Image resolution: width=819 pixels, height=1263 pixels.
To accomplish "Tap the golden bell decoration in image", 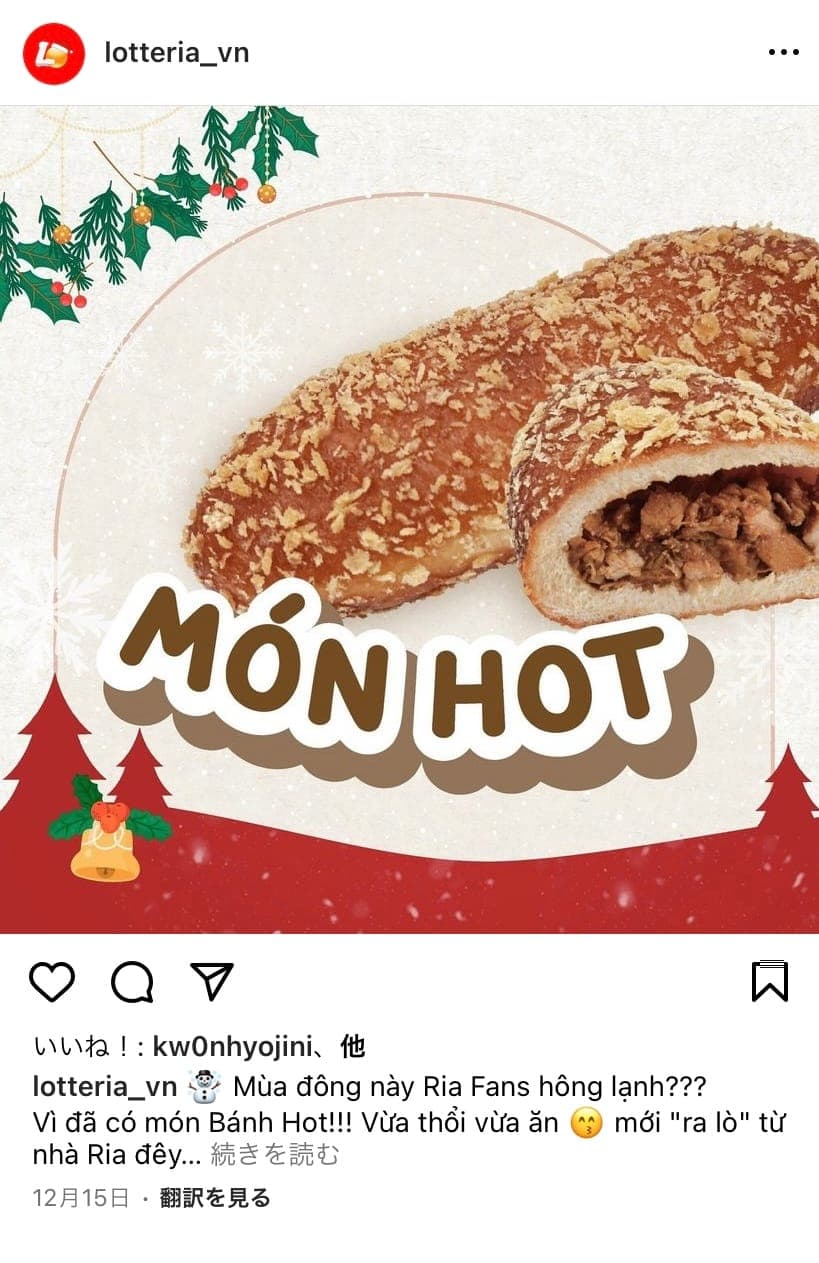I will (106, 842).
